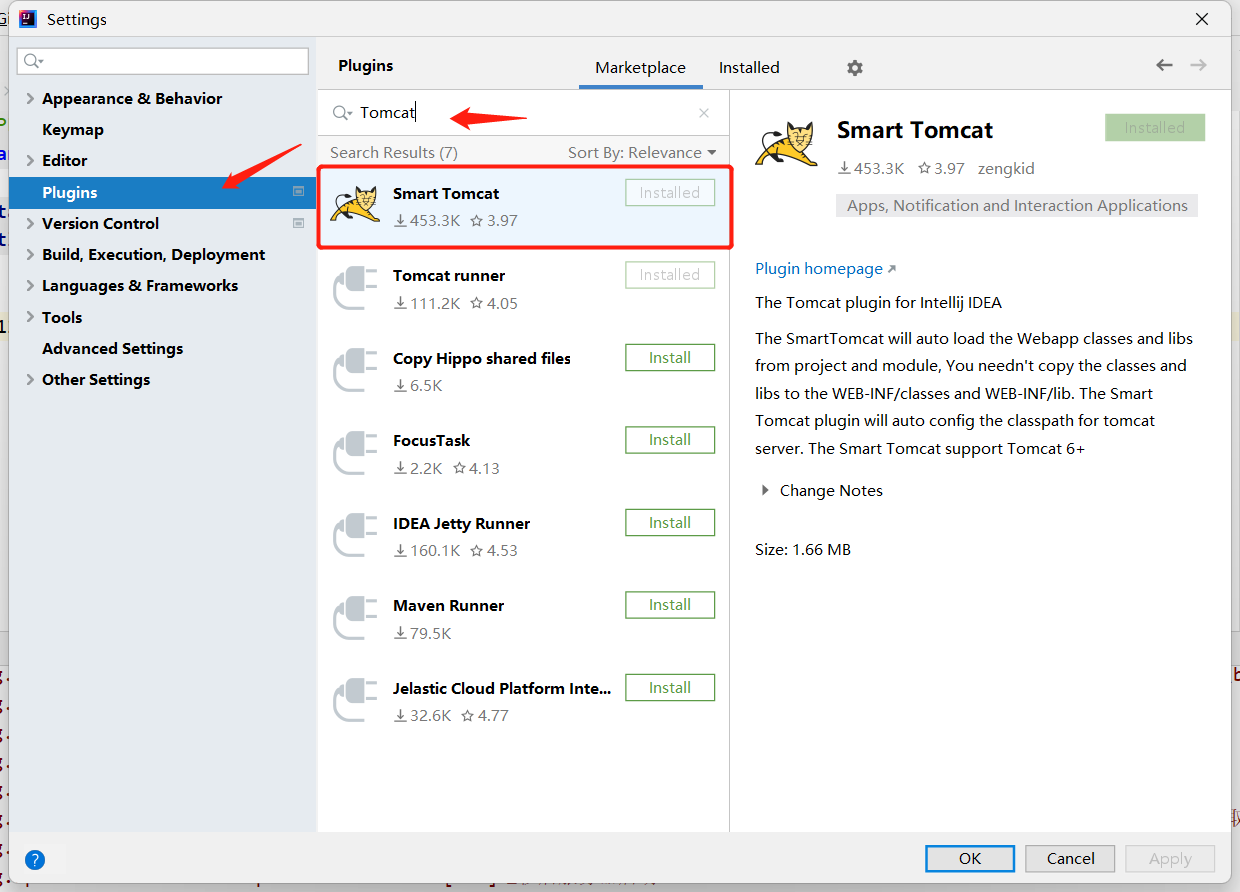Click the back arrow in the Plugins toolbar
This screenshot has width=1240, height=892.
[x=1164, y=64]
